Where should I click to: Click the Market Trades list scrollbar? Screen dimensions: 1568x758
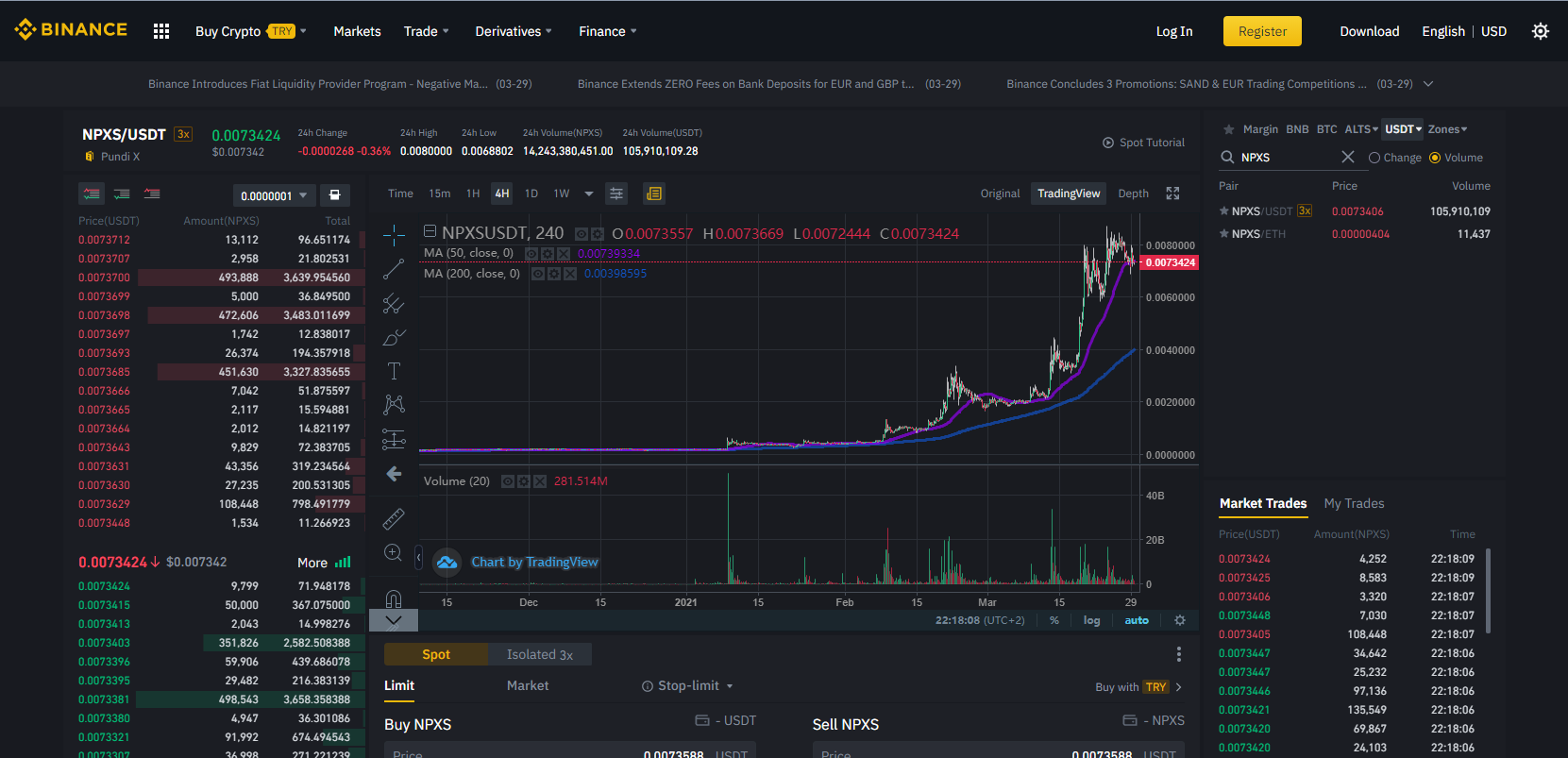point(1489,591)
